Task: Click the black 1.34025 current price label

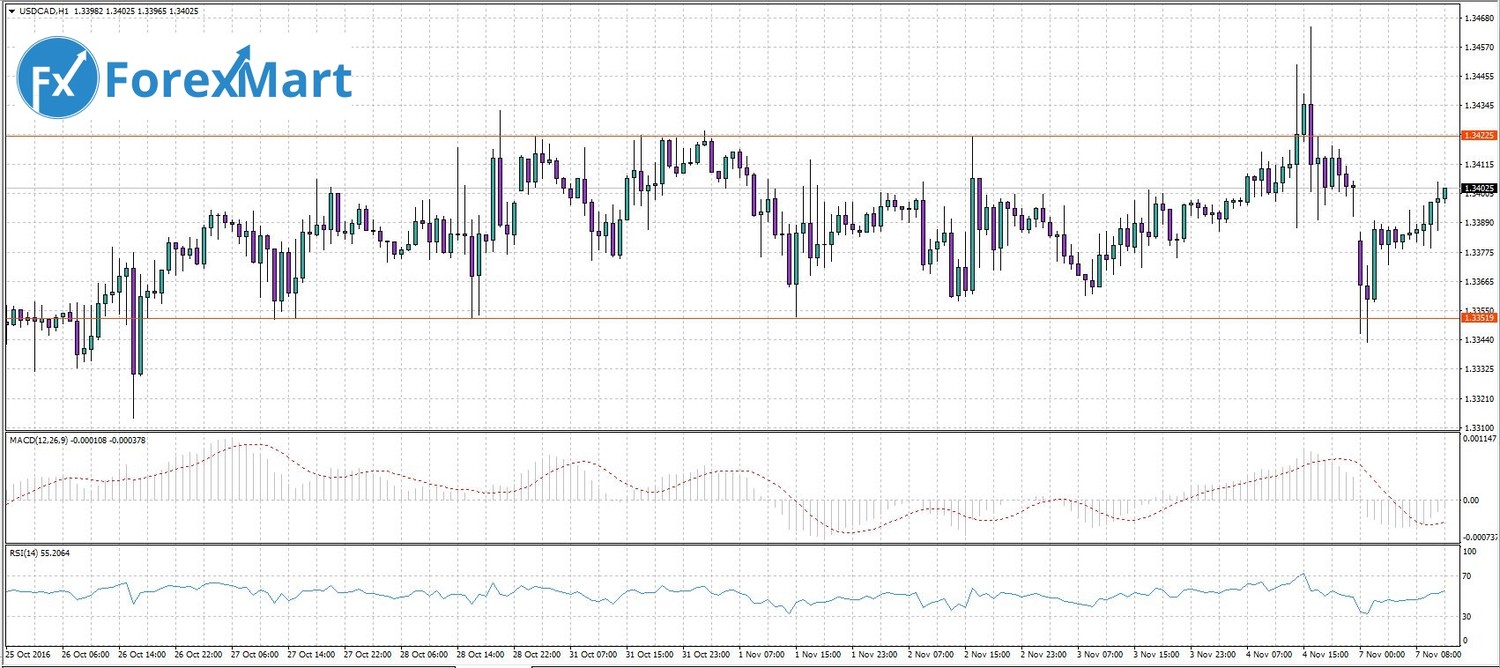Action: (1479, 188)
